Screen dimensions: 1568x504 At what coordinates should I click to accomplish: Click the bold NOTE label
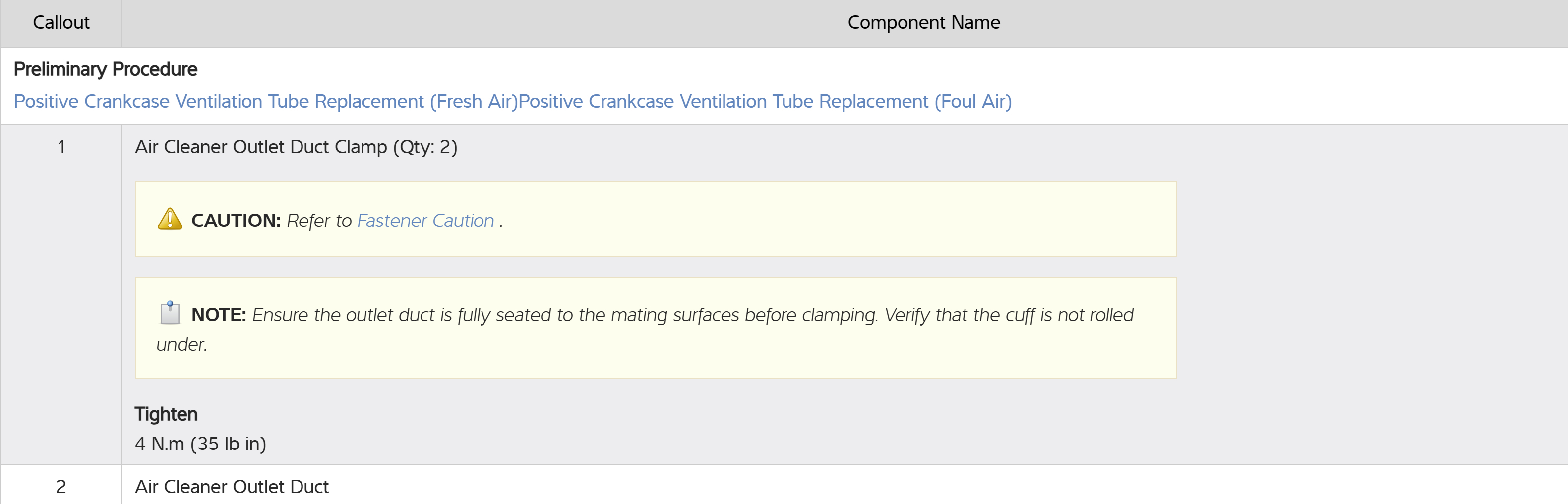point(219,315)
